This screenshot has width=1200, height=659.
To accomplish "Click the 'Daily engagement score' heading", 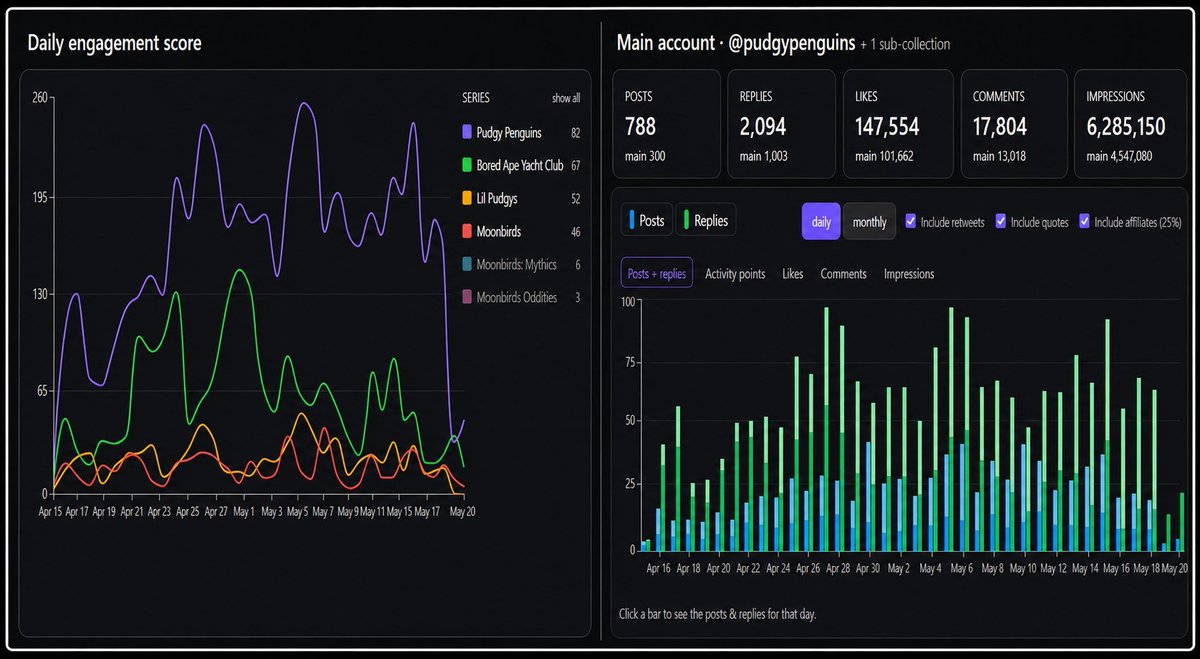I will pyautogui.click(x=114, y=42).
